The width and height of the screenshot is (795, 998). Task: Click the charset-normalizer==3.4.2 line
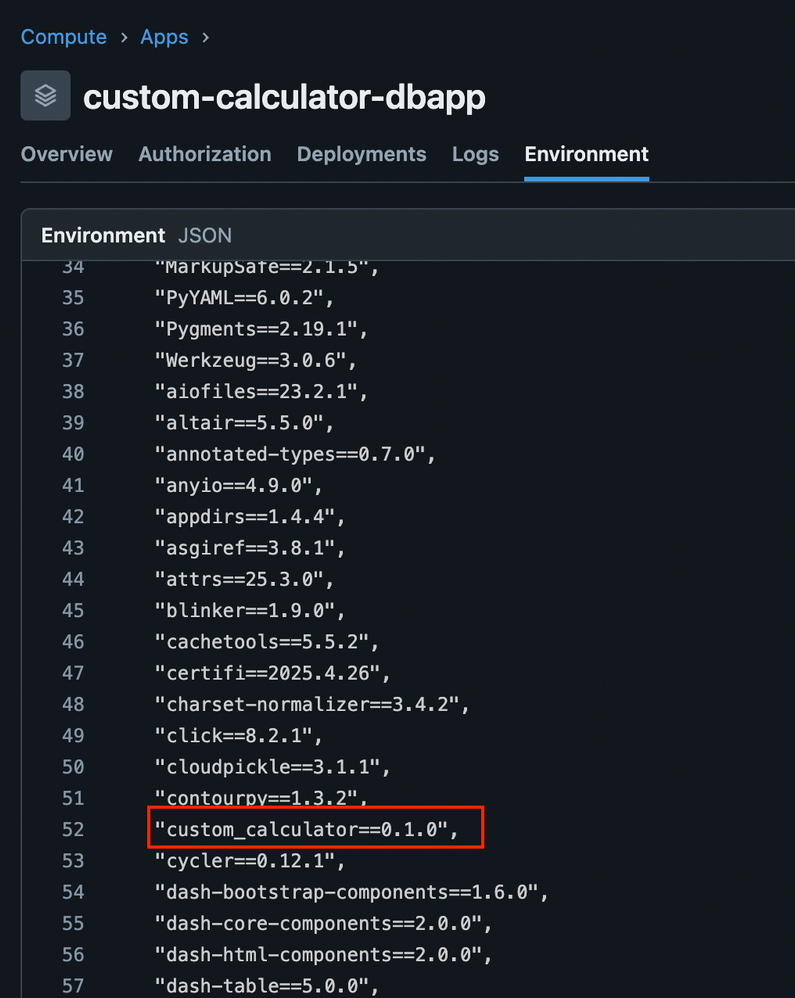click(312, 704)
